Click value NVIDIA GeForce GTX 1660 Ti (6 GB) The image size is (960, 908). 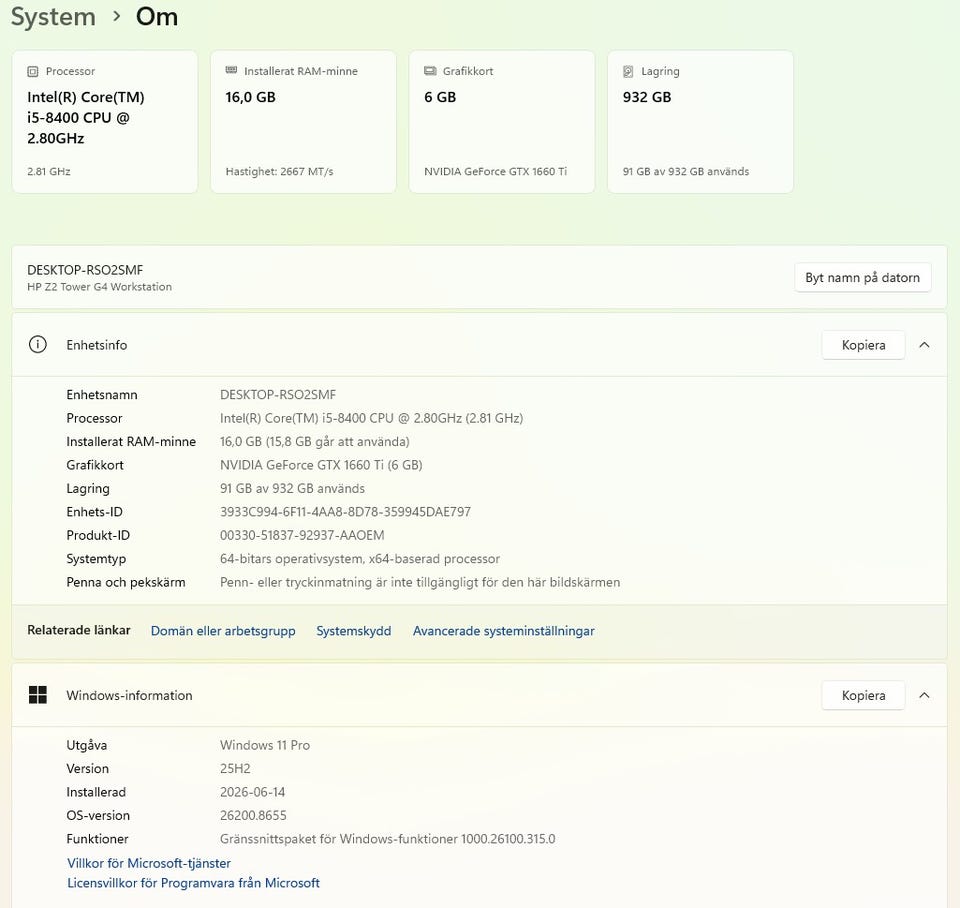click(x=321, y=465)
